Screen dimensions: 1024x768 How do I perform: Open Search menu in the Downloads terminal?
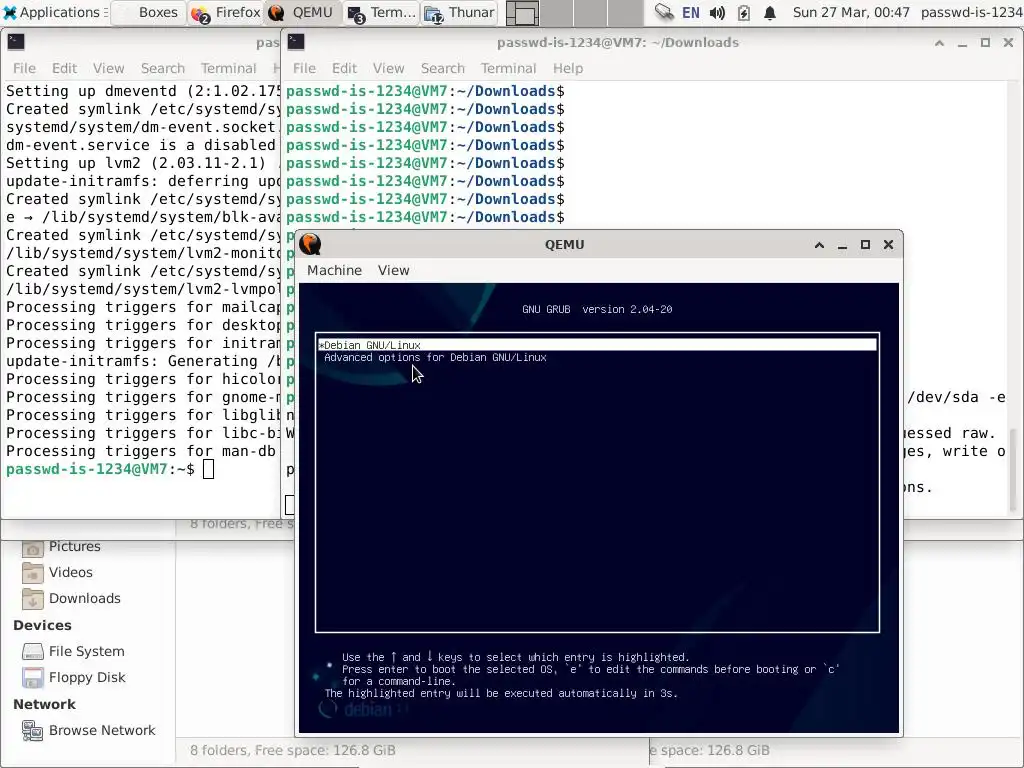[443, 68]
